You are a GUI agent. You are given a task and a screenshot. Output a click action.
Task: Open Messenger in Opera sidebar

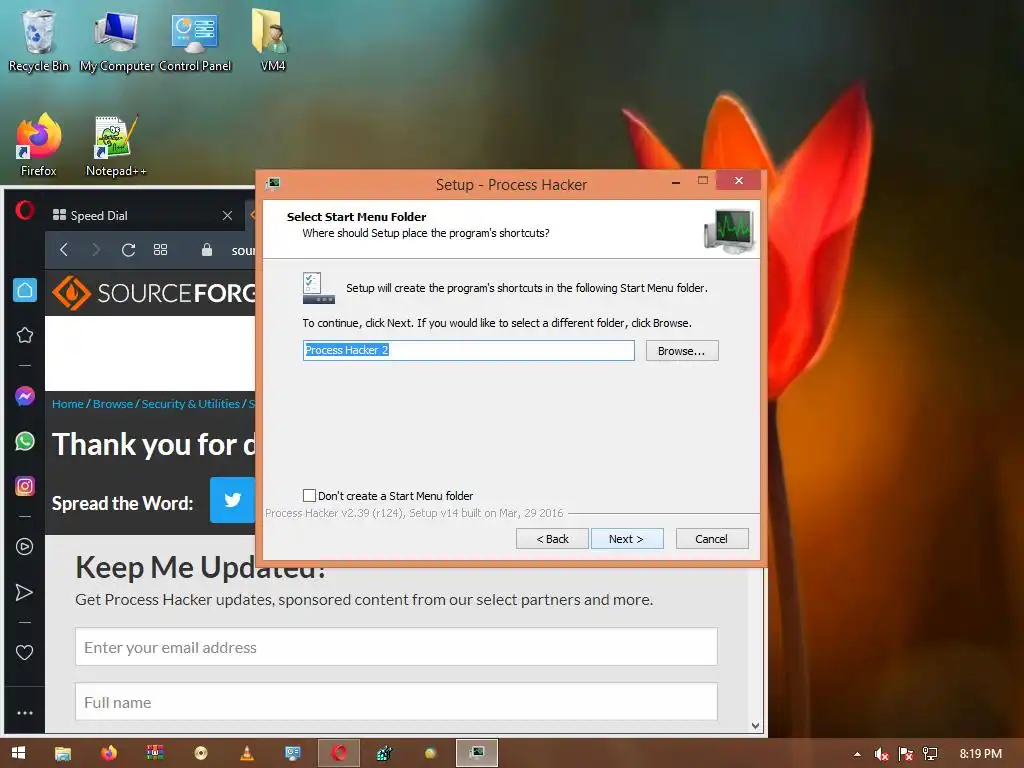click(x=25, y=396)
